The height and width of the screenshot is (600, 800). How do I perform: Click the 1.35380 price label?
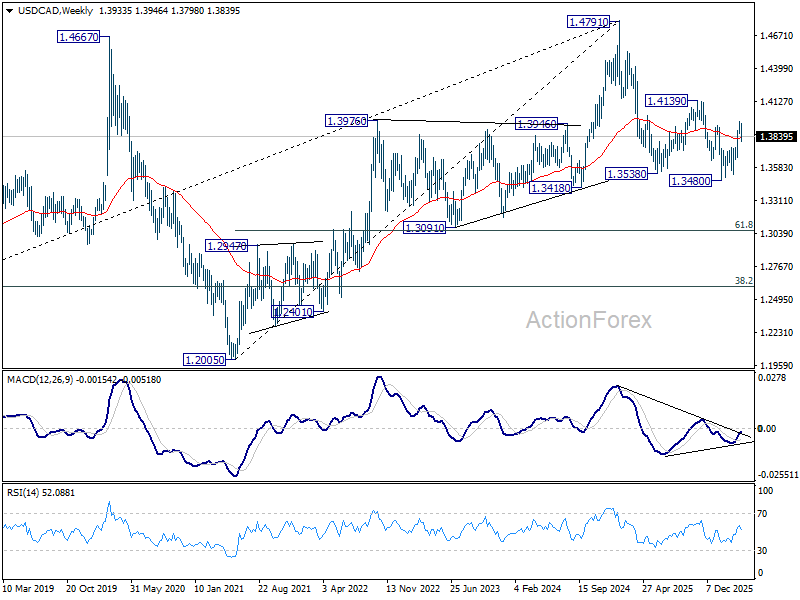[626, 173]
